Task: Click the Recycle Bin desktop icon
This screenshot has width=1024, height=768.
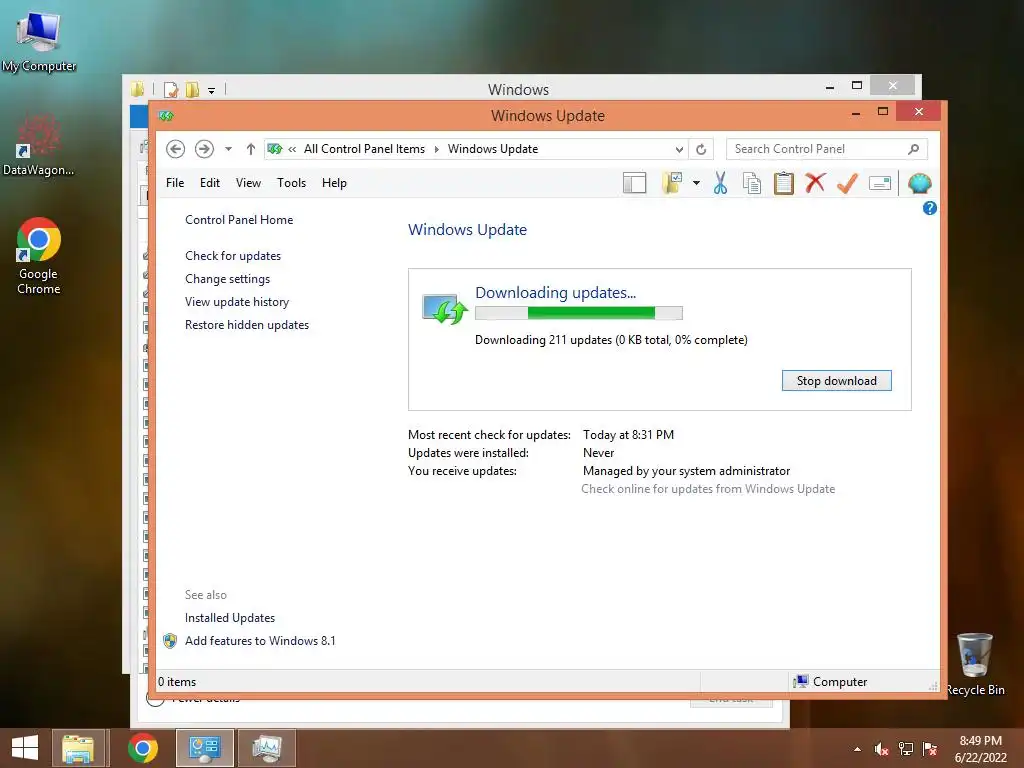Action: click(x=975, y=664)
